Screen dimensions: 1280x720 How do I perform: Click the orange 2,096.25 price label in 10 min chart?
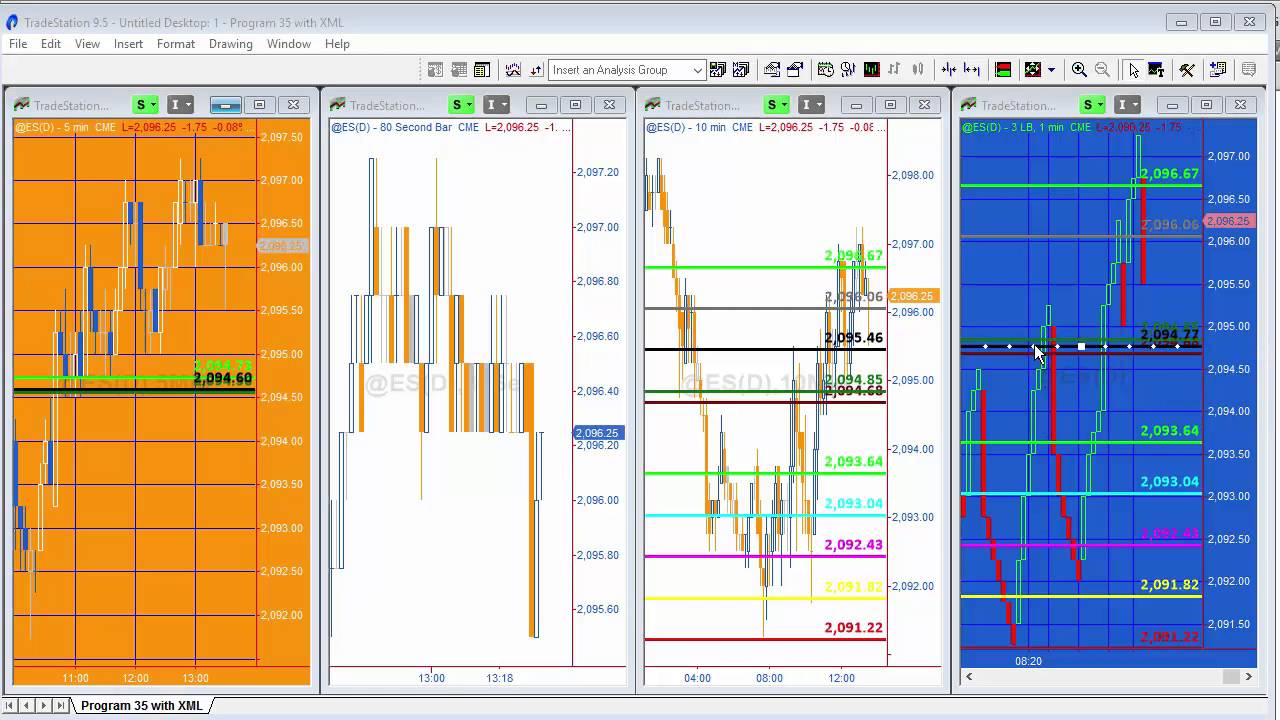[x=911, y=296]
